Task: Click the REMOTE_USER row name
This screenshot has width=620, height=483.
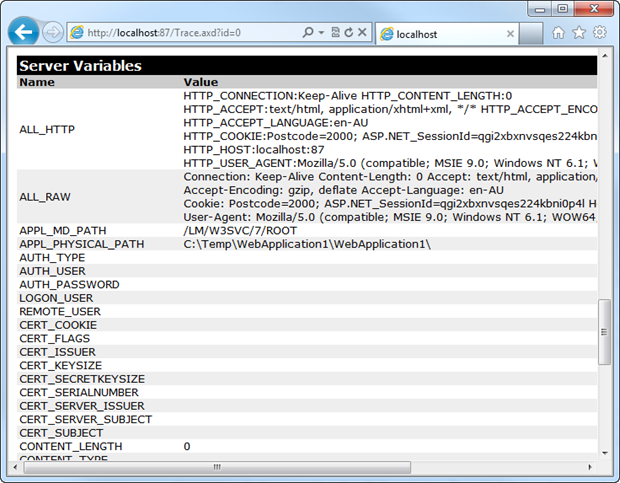Action: coord(60,311)
